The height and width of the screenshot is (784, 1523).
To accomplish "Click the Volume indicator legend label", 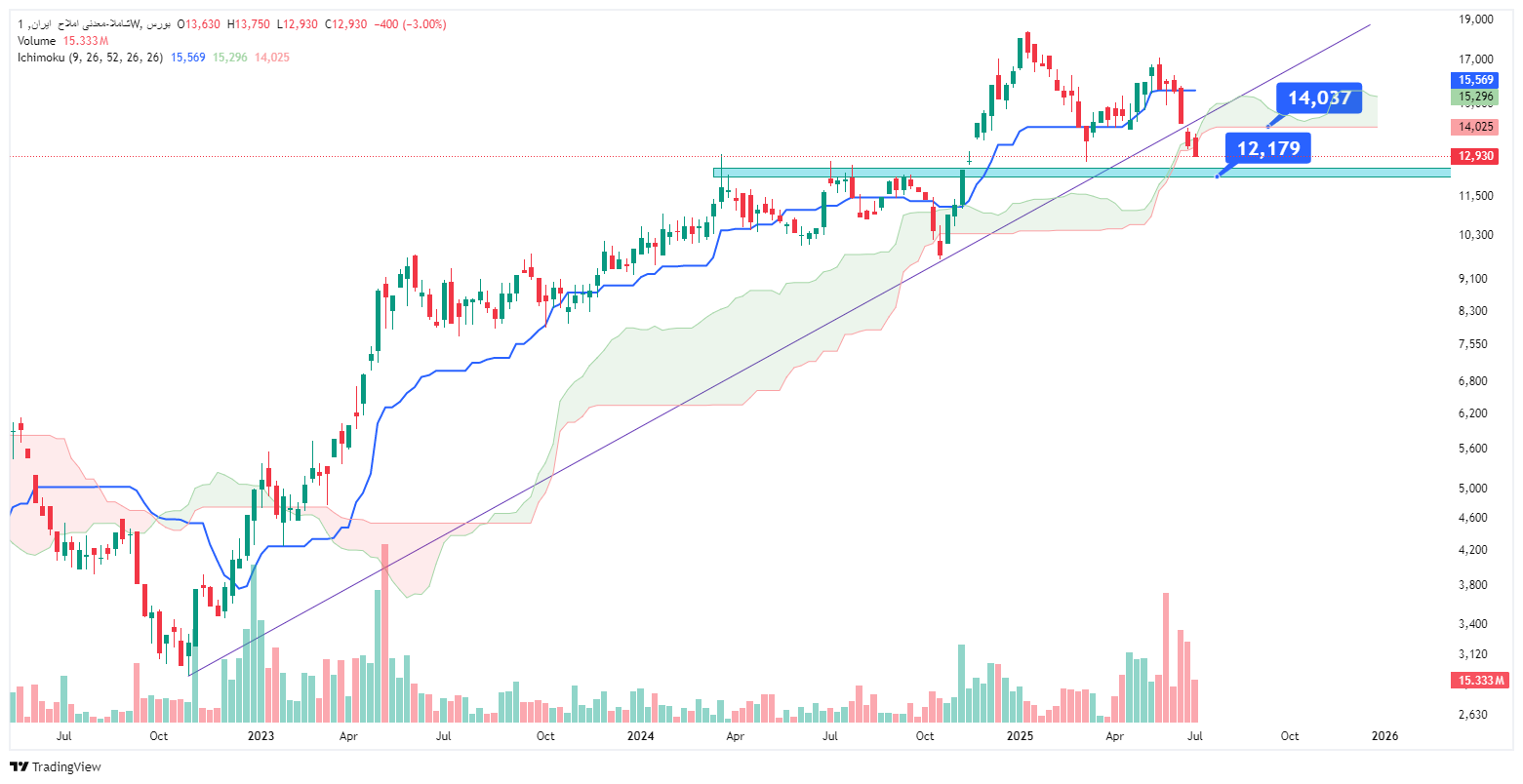I will click(x=37, y=41).
